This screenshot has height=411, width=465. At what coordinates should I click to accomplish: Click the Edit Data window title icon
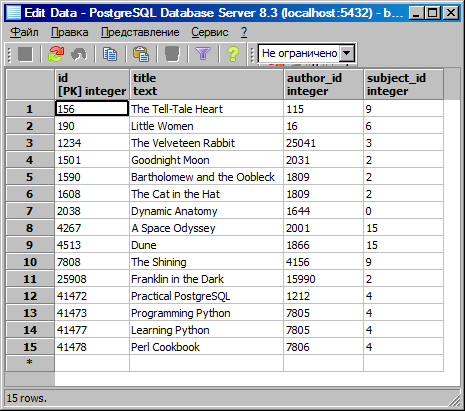click(x=13, y=13)
